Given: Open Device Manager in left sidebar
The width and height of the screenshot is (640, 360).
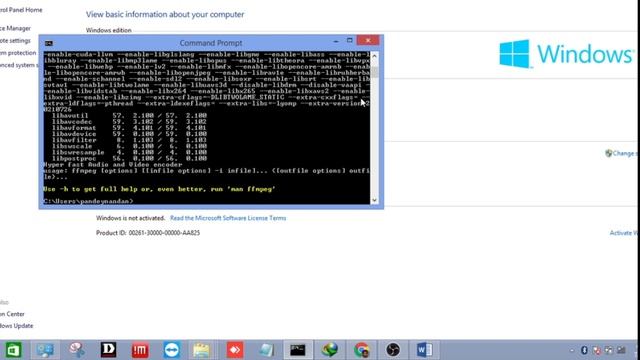Looking at the screenshot, I should (x=15, y=28).
